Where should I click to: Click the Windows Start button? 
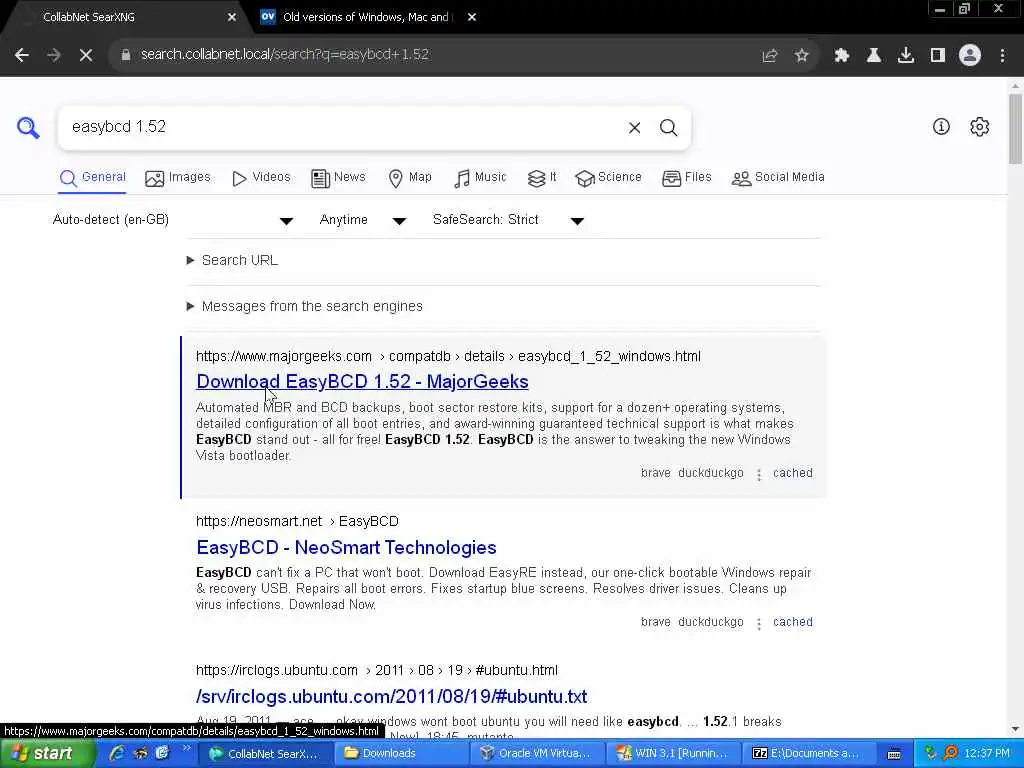point(46,754)
